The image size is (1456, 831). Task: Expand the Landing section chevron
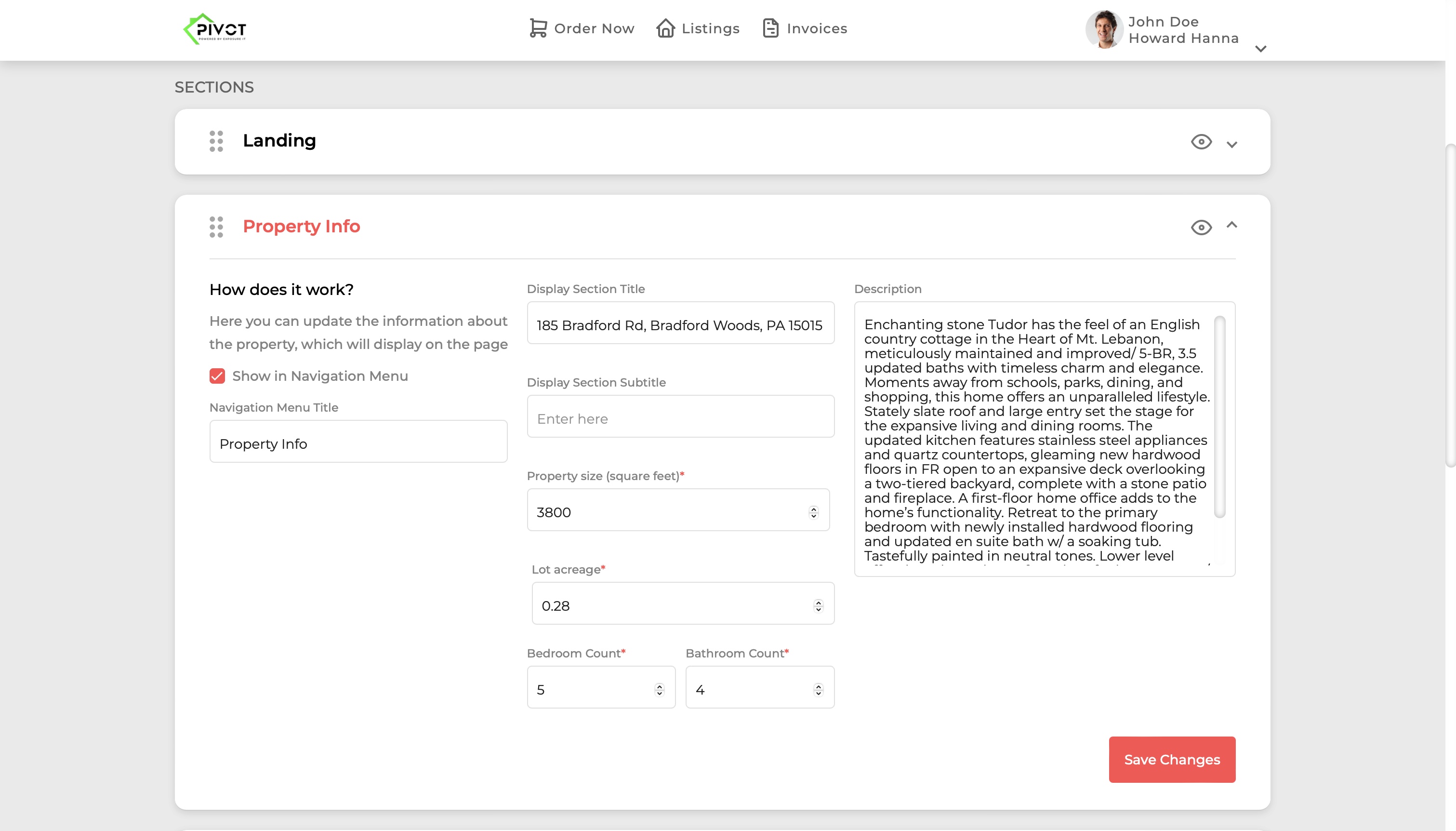coord(1232,145)
